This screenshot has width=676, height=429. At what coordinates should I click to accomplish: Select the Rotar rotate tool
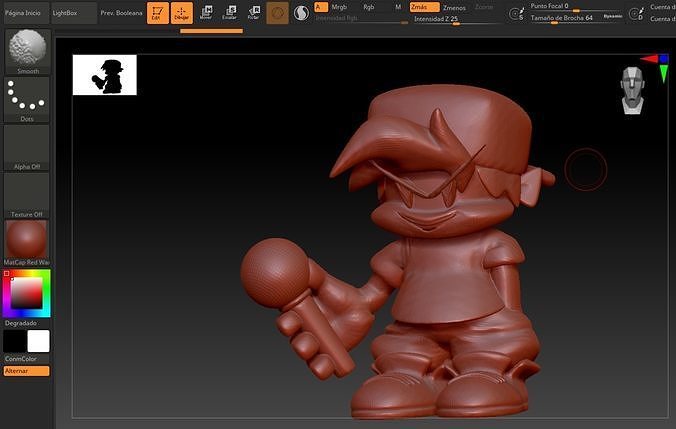coord(254,13)
